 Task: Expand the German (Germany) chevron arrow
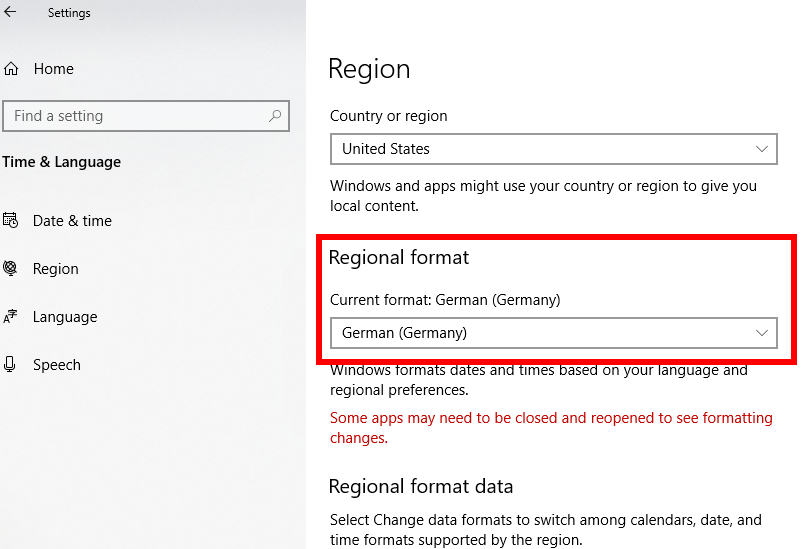[x=762, y=333]
